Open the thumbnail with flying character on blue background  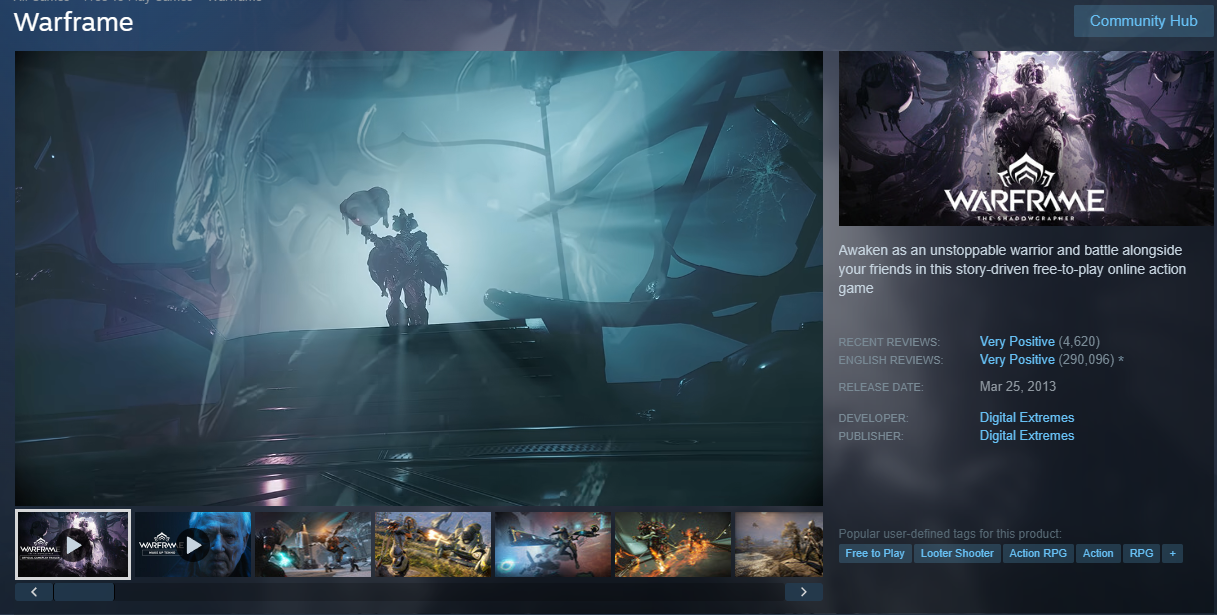click(553, 545)
